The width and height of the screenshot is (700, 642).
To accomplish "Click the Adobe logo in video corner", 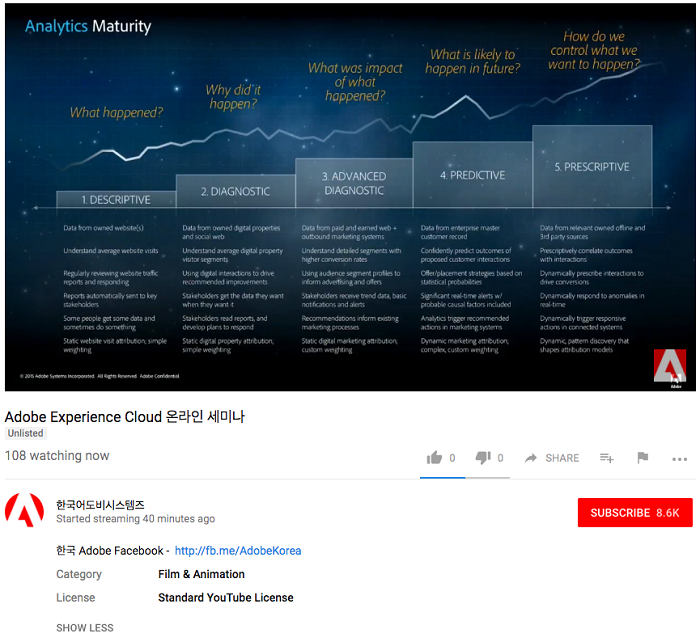I will click(x=670, y=367).
